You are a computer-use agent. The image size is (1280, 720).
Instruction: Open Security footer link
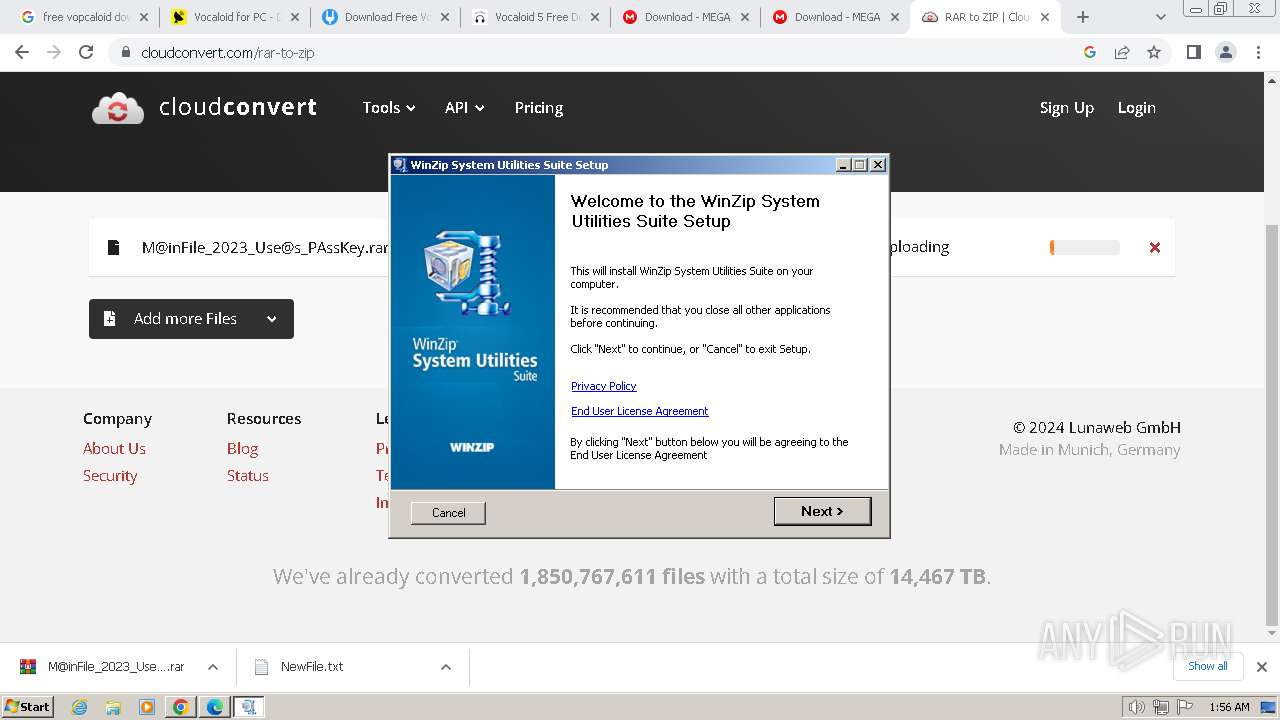click(110, 476)
